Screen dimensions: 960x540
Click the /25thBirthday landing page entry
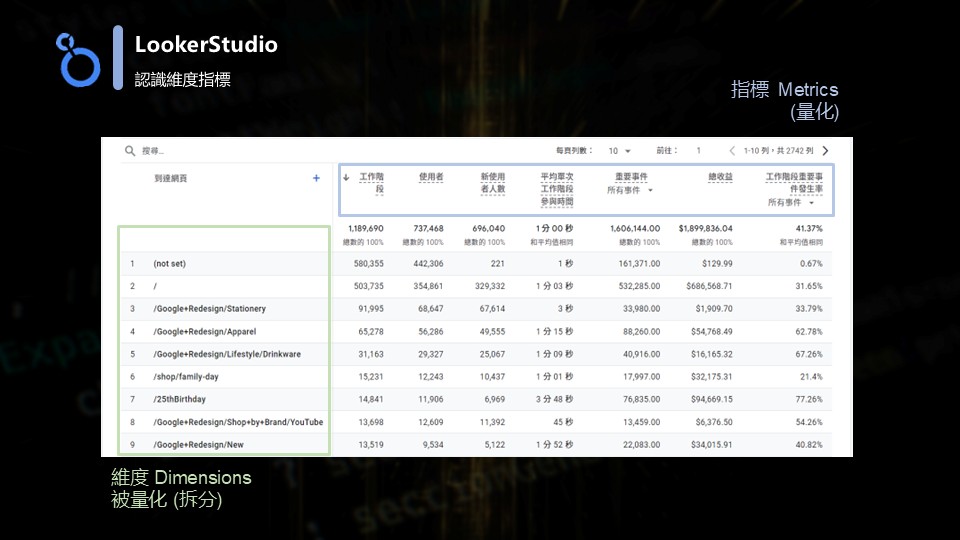[179, 399]
